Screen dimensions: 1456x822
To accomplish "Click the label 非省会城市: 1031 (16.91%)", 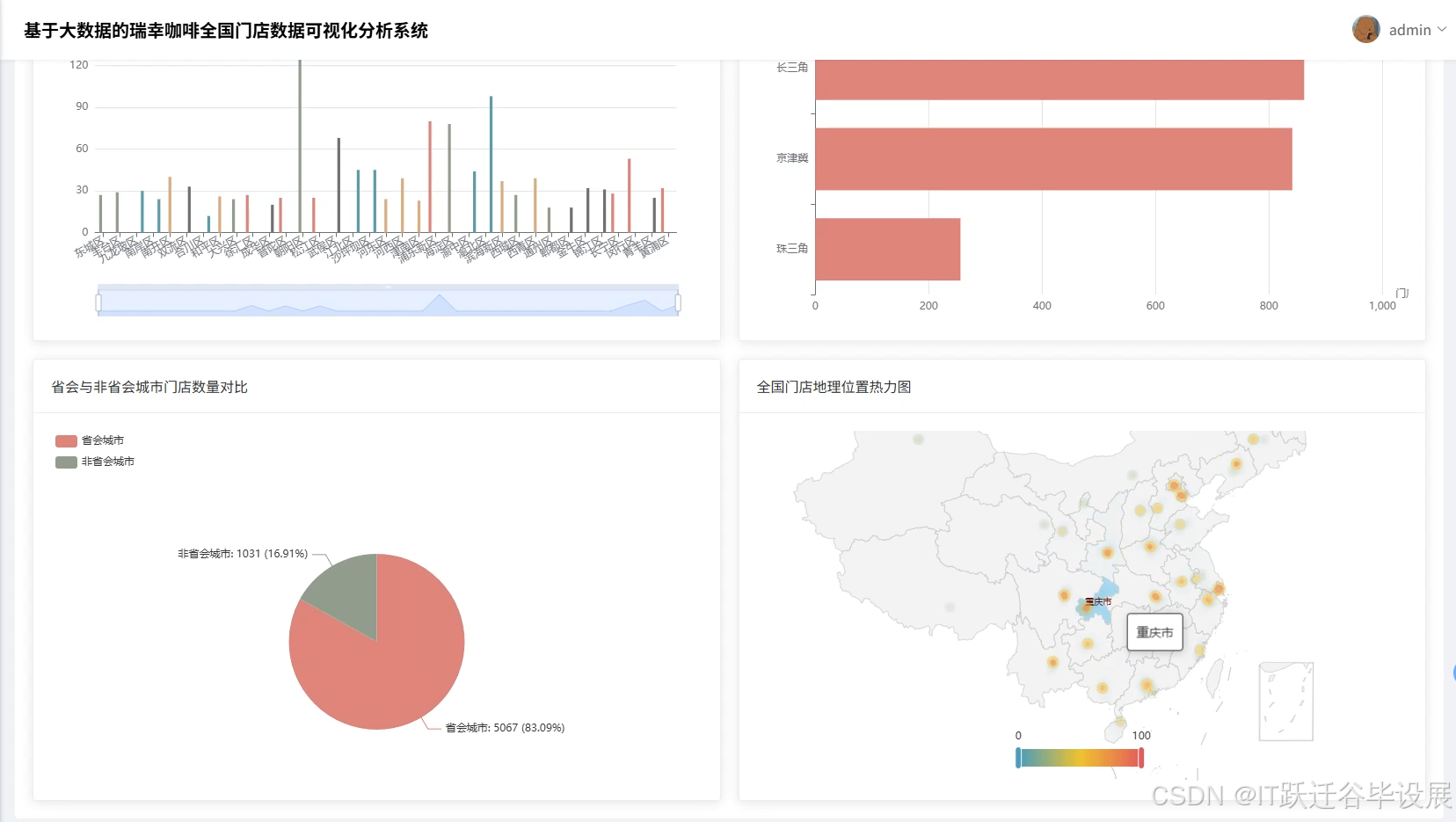I will click(x=243, y=554).
